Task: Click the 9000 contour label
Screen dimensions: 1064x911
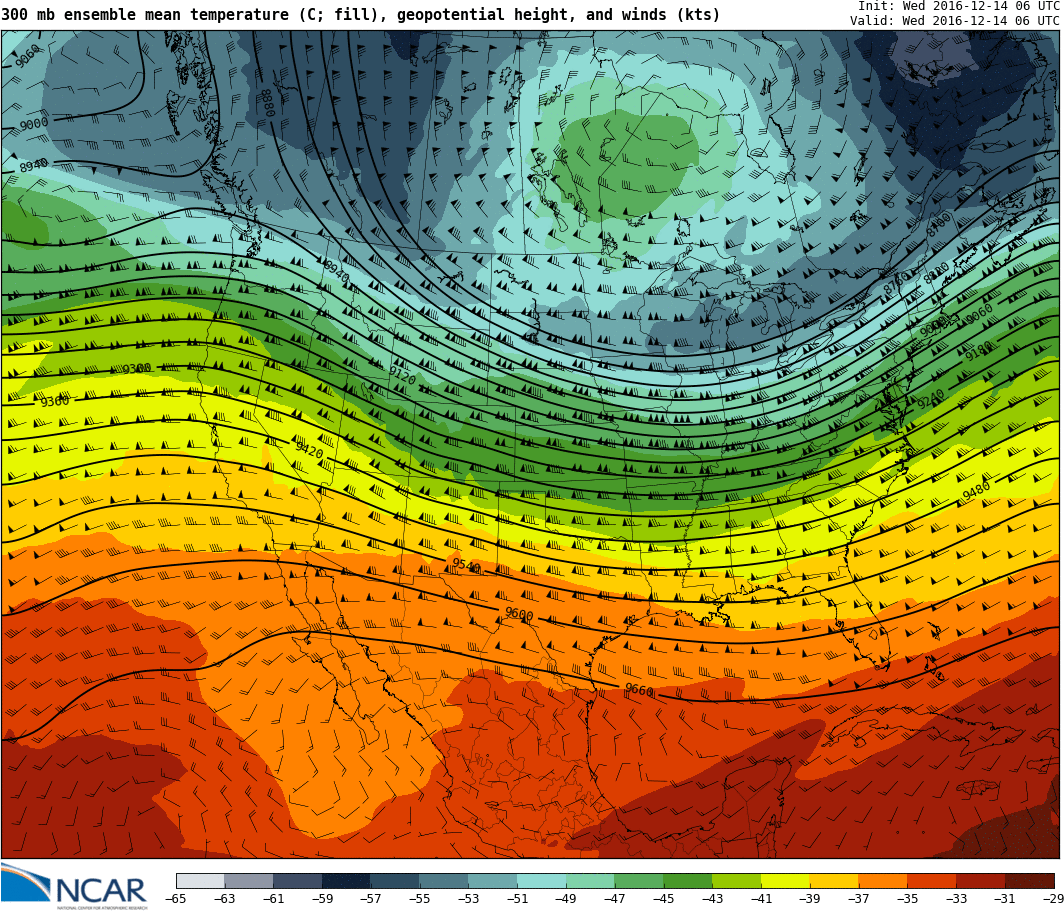Action: (33, 124)
